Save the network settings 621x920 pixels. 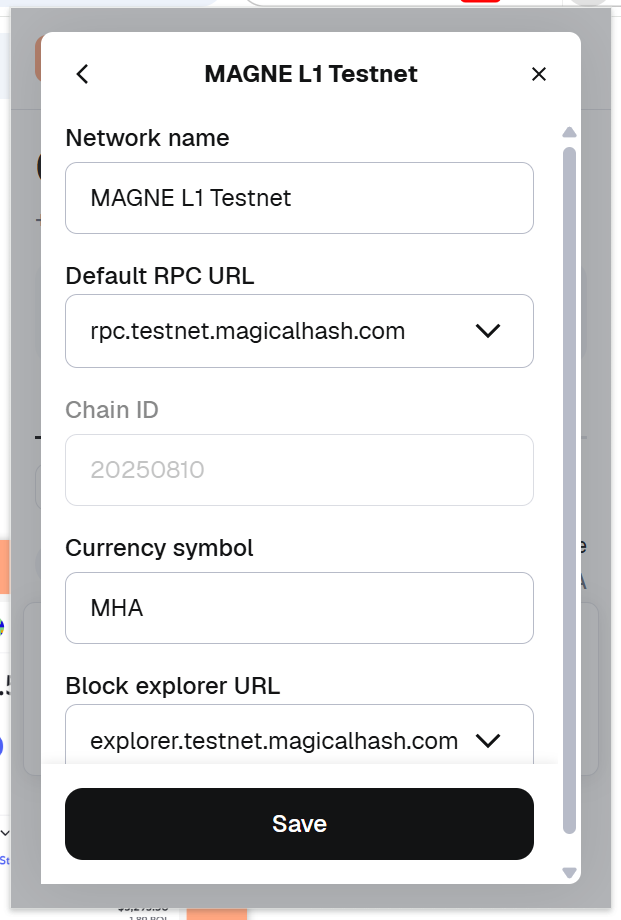coord(299,824)
